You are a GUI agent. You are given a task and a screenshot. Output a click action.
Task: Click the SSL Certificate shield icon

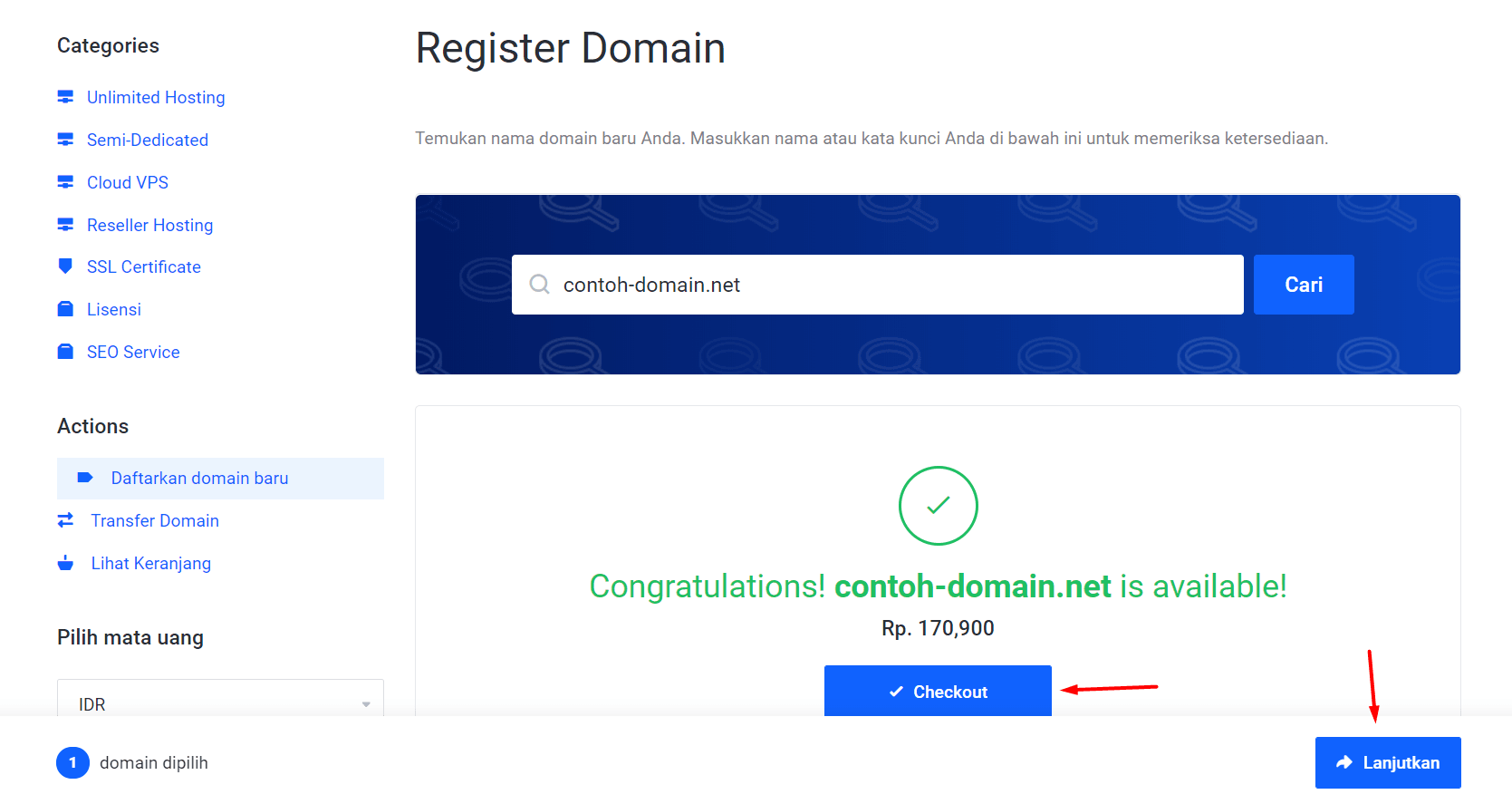pos(65,266)
